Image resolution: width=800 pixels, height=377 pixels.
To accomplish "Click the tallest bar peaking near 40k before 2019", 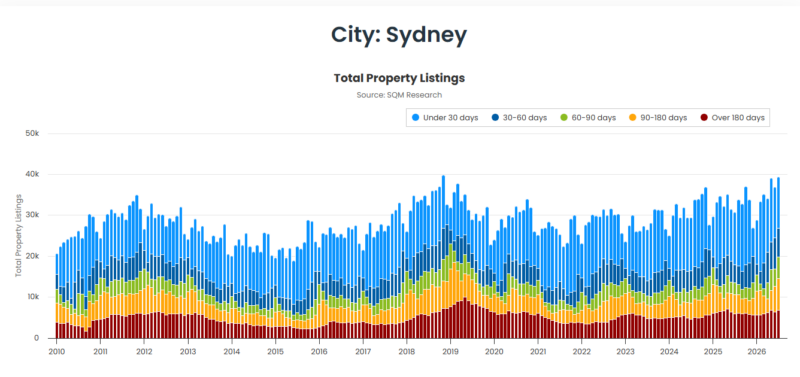I will pyautogui.click(x=443, y=257).
